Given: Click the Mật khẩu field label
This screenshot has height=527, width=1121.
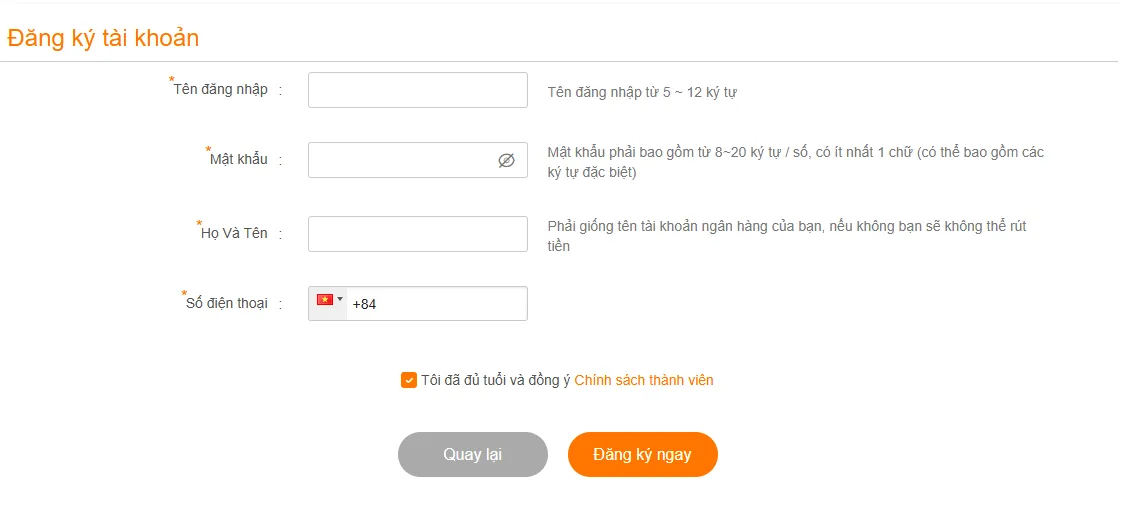Looking at the screenshot, I should pyautogui.click(x=239, y=159).
